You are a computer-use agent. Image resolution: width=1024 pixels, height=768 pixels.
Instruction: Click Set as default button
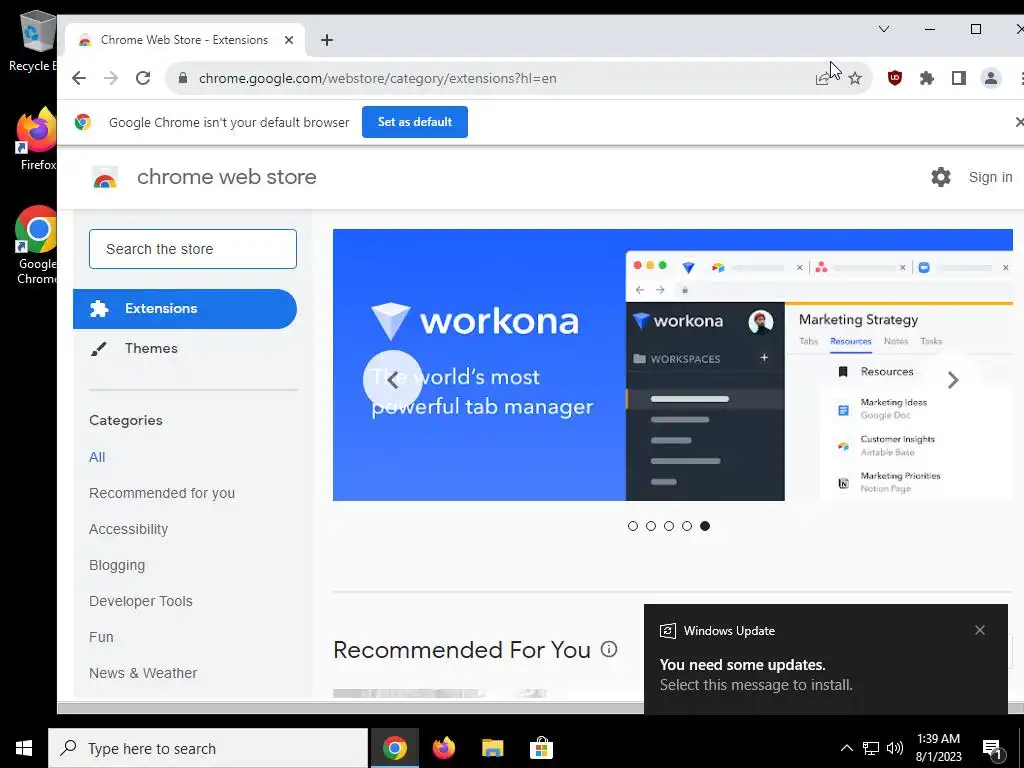(x=415, y=122)
